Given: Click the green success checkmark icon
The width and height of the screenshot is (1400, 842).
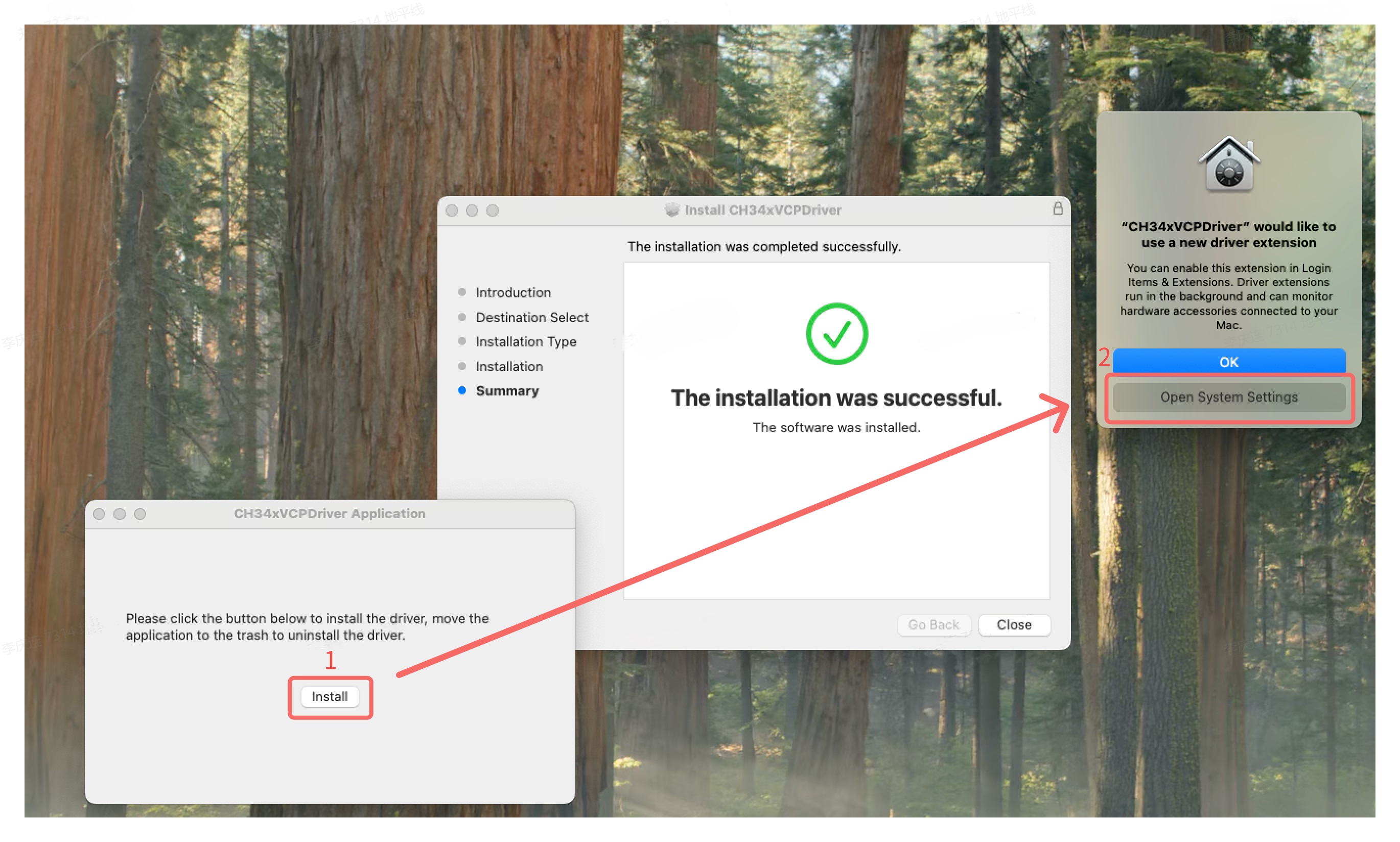Looking at the screenshot, I should 837,334.
